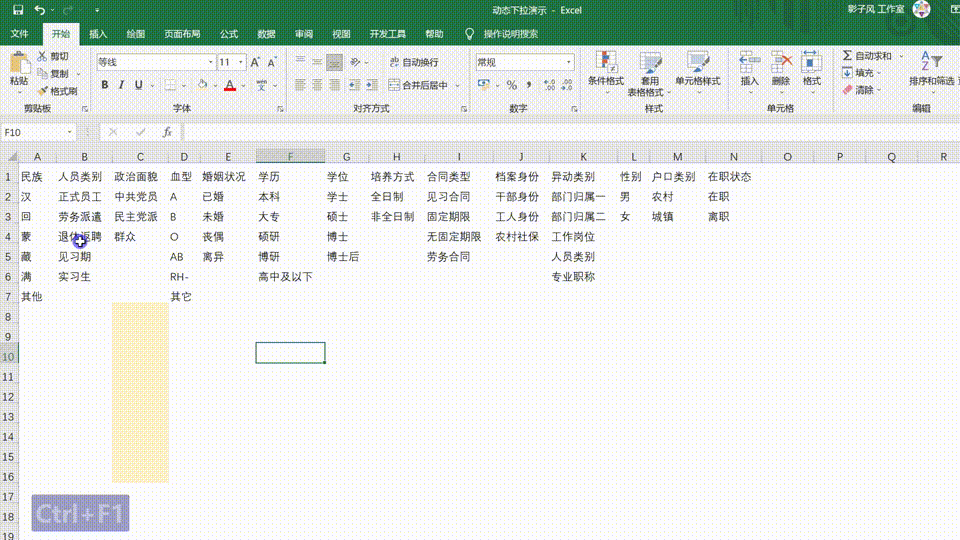Select cell containing 高中及以下

(x=290, y=277)
